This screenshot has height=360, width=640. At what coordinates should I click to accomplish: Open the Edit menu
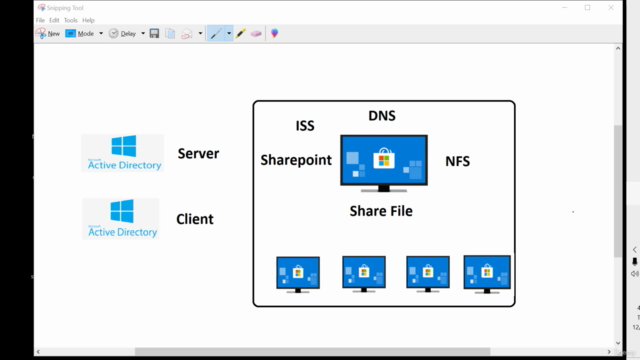click(54, 20)
